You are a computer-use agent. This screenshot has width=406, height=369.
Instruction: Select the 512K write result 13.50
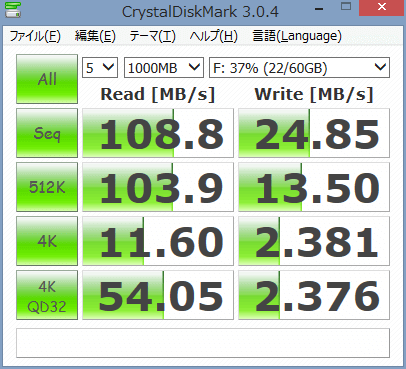pos(314,187)
